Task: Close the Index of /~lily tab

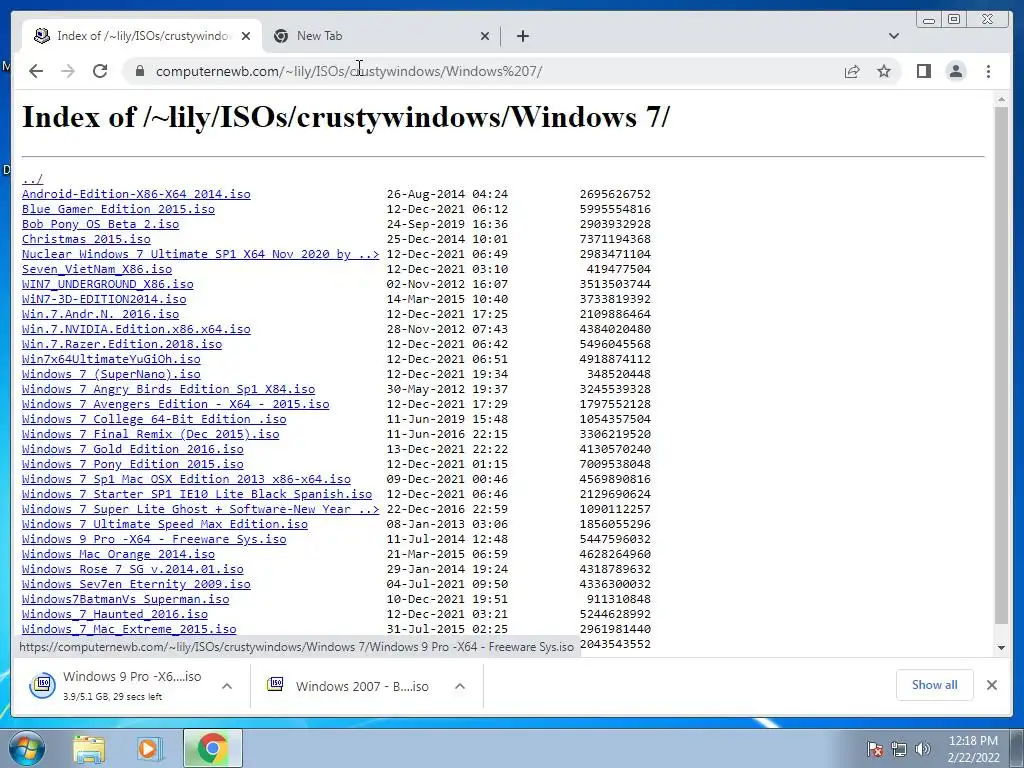Action: click(246, 36)
